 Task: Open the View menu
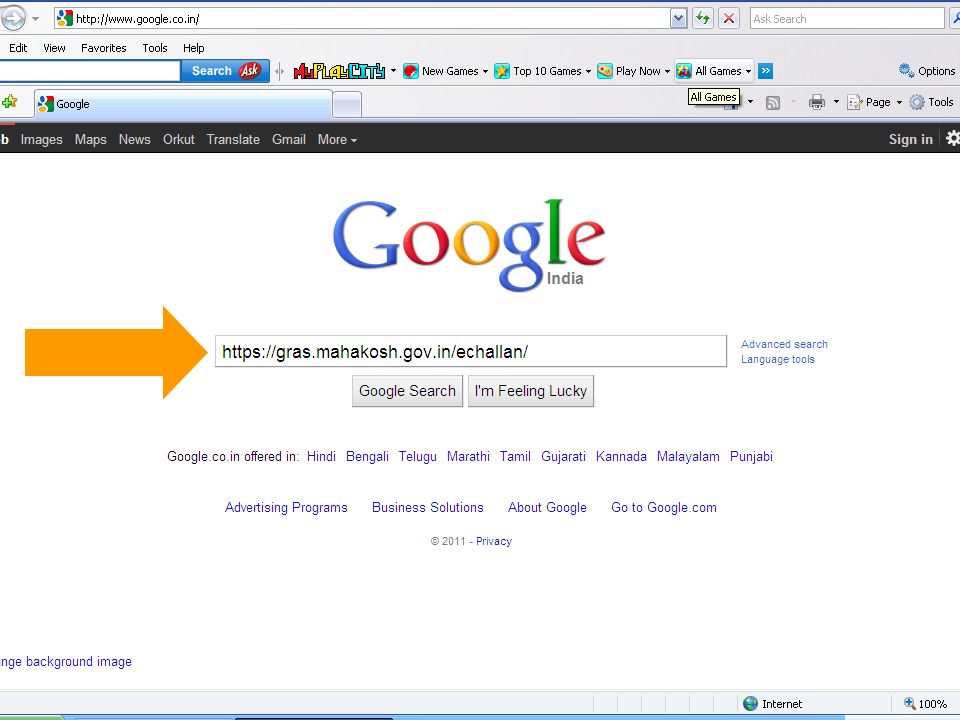pos(54,48)
